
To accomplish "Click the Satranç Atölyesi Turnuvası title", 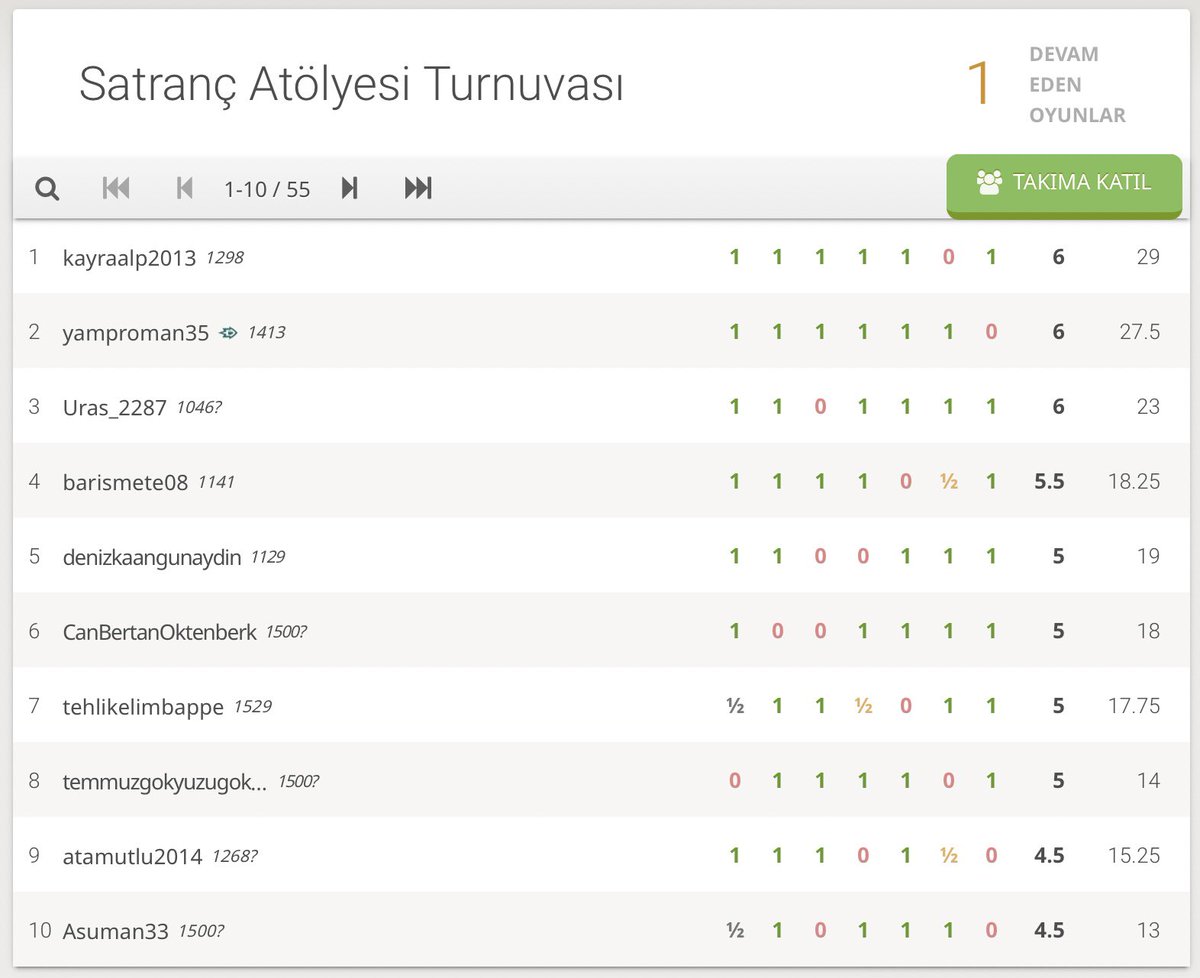I will click(x=351, y=84).
